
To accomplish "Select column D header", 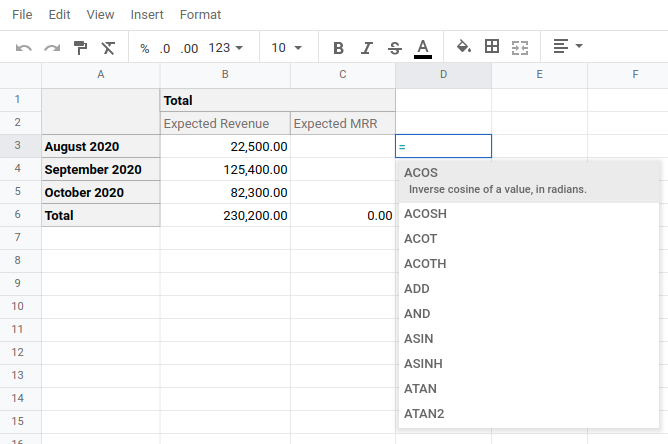I will tap(443, 75).
